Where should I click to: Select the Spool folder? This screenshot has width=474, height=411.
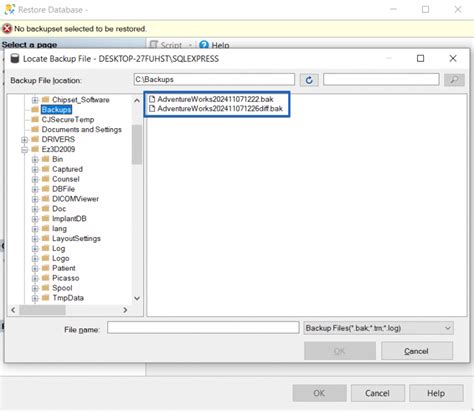[62, 288]
